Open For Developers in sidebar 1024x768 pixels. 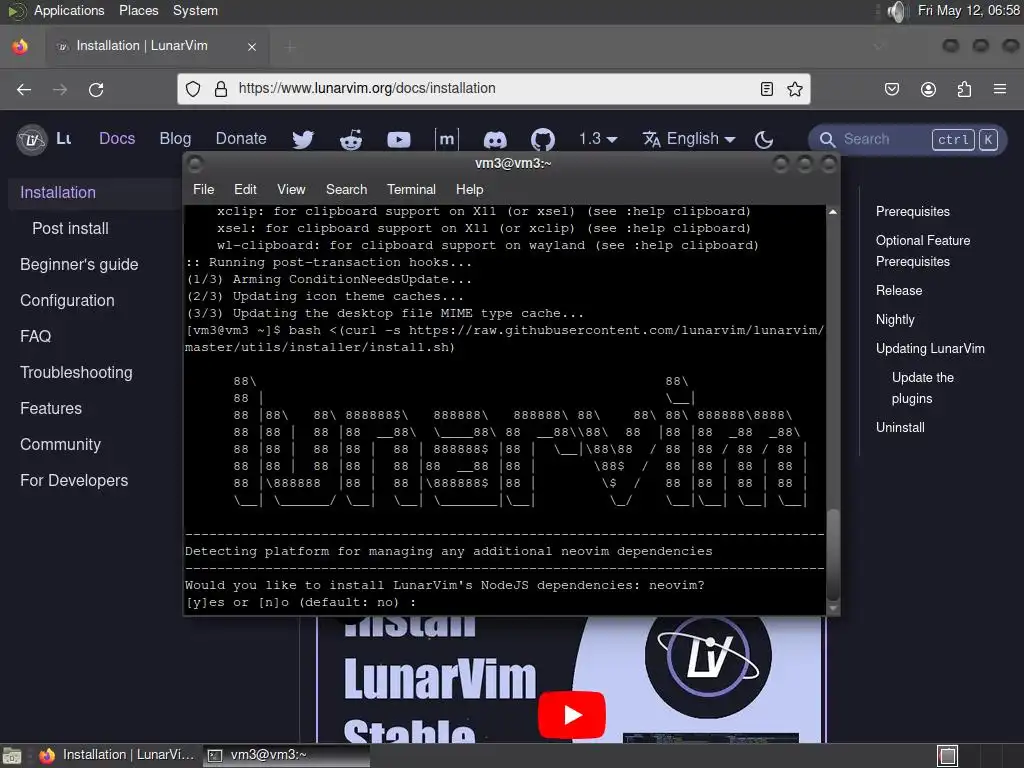[74, 480]
